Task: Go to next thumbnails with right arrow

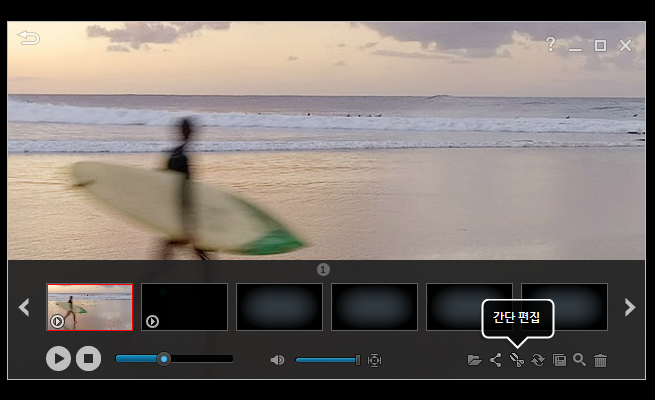Action: click(x=630, y=307)
